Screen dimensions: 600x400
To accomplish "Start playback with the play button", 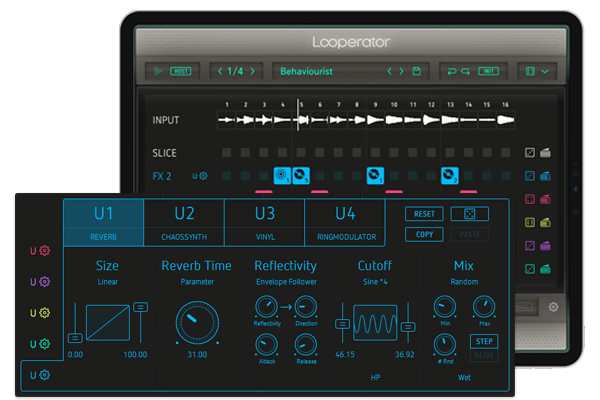I will pyautogui.click(x=158, y=71).
